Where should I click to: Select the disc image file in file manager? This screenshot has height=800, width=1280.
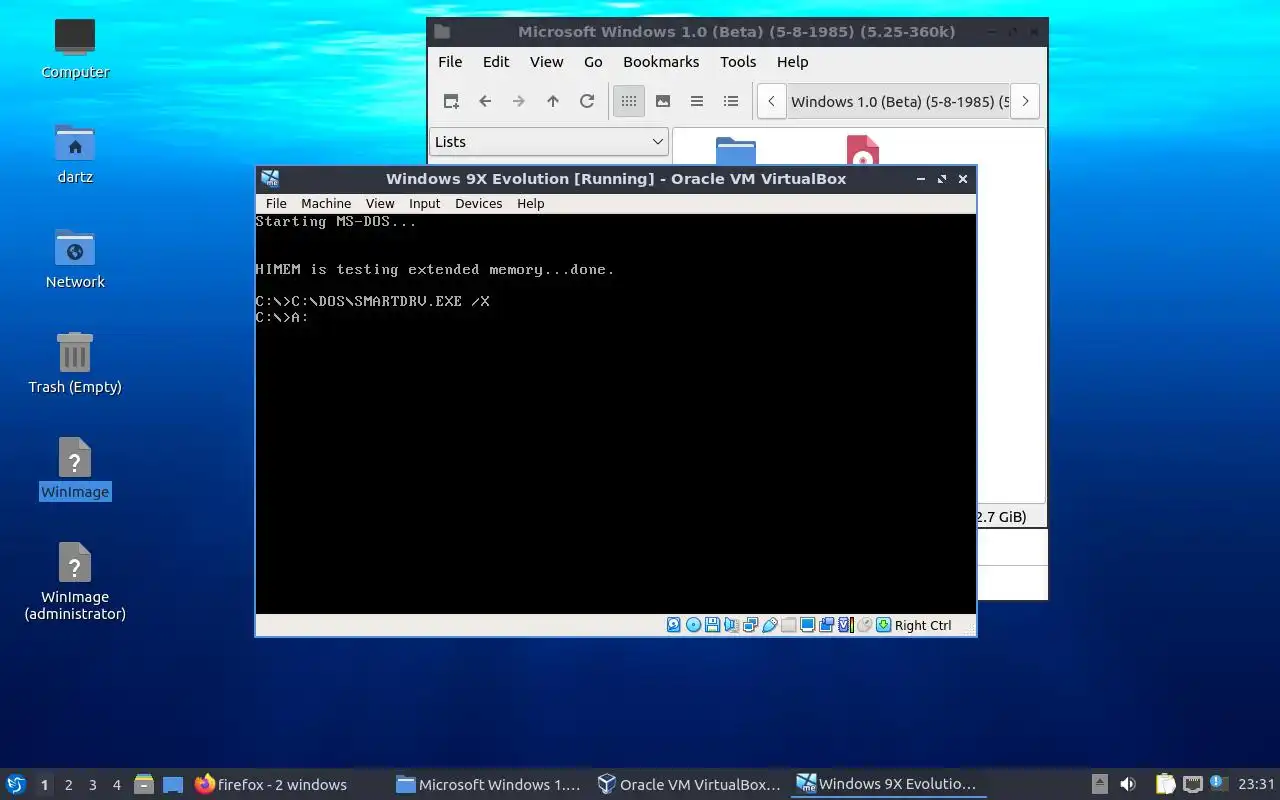862,151
